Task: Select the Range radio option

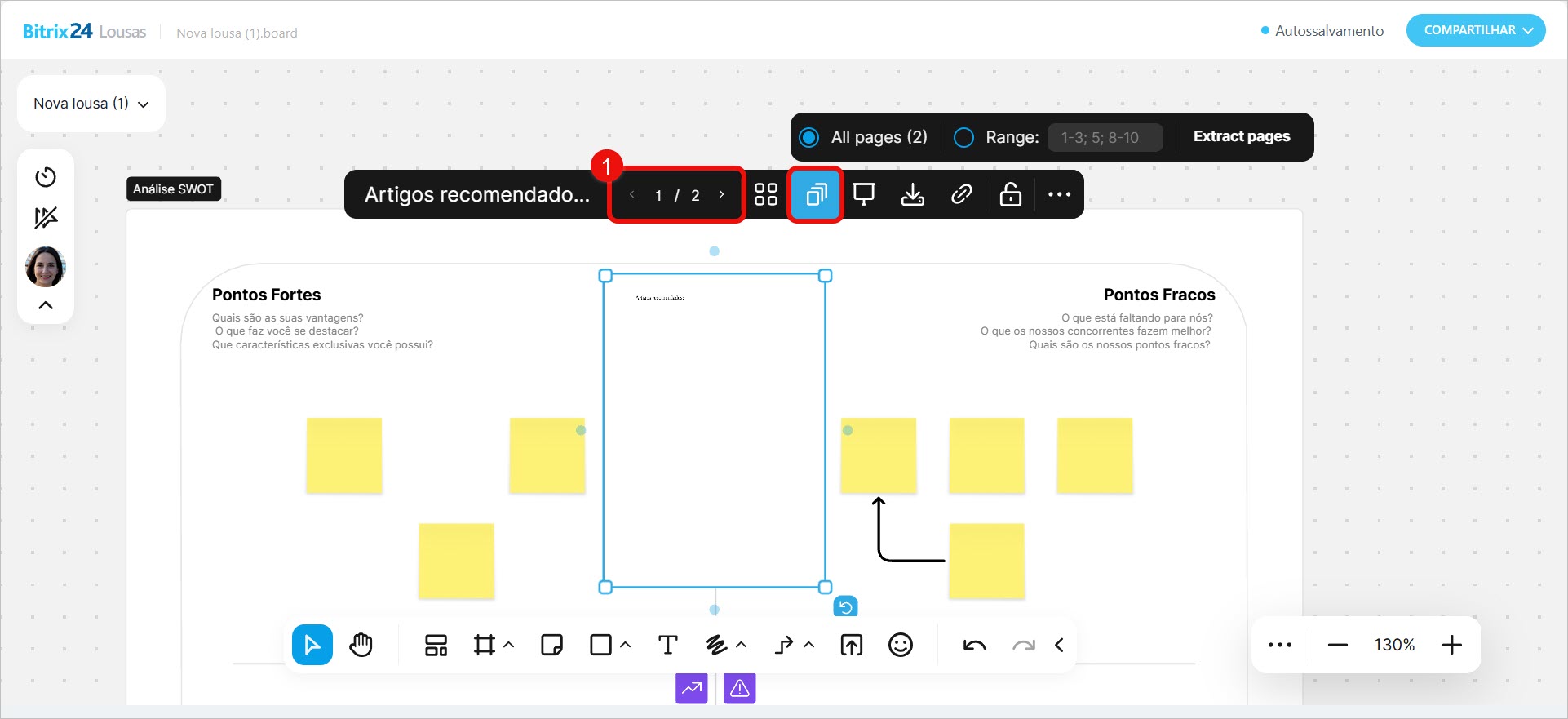Action: tap(963, 137)
